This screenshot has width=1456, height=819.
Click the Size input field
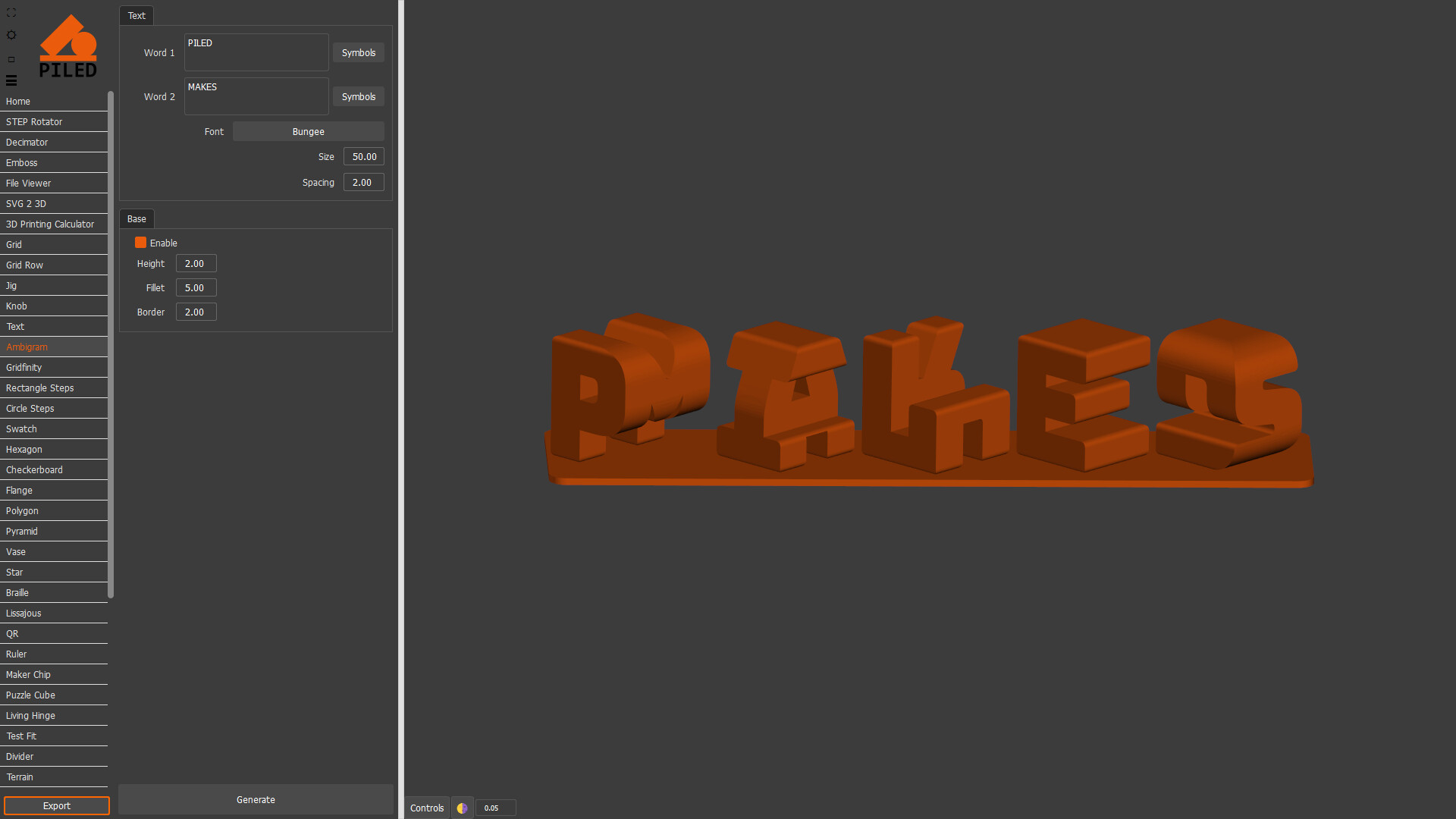[364, 157]
